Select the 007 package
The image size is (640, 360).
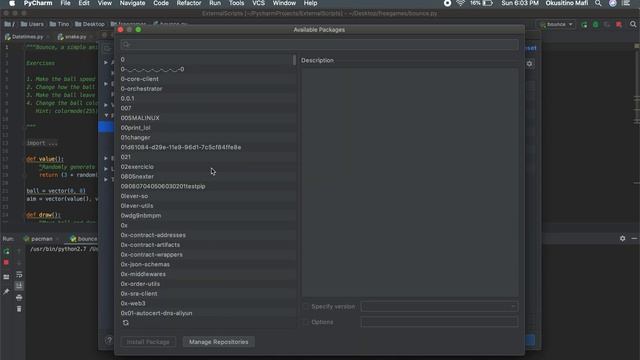pyautogui.click(x=207, y=108)
